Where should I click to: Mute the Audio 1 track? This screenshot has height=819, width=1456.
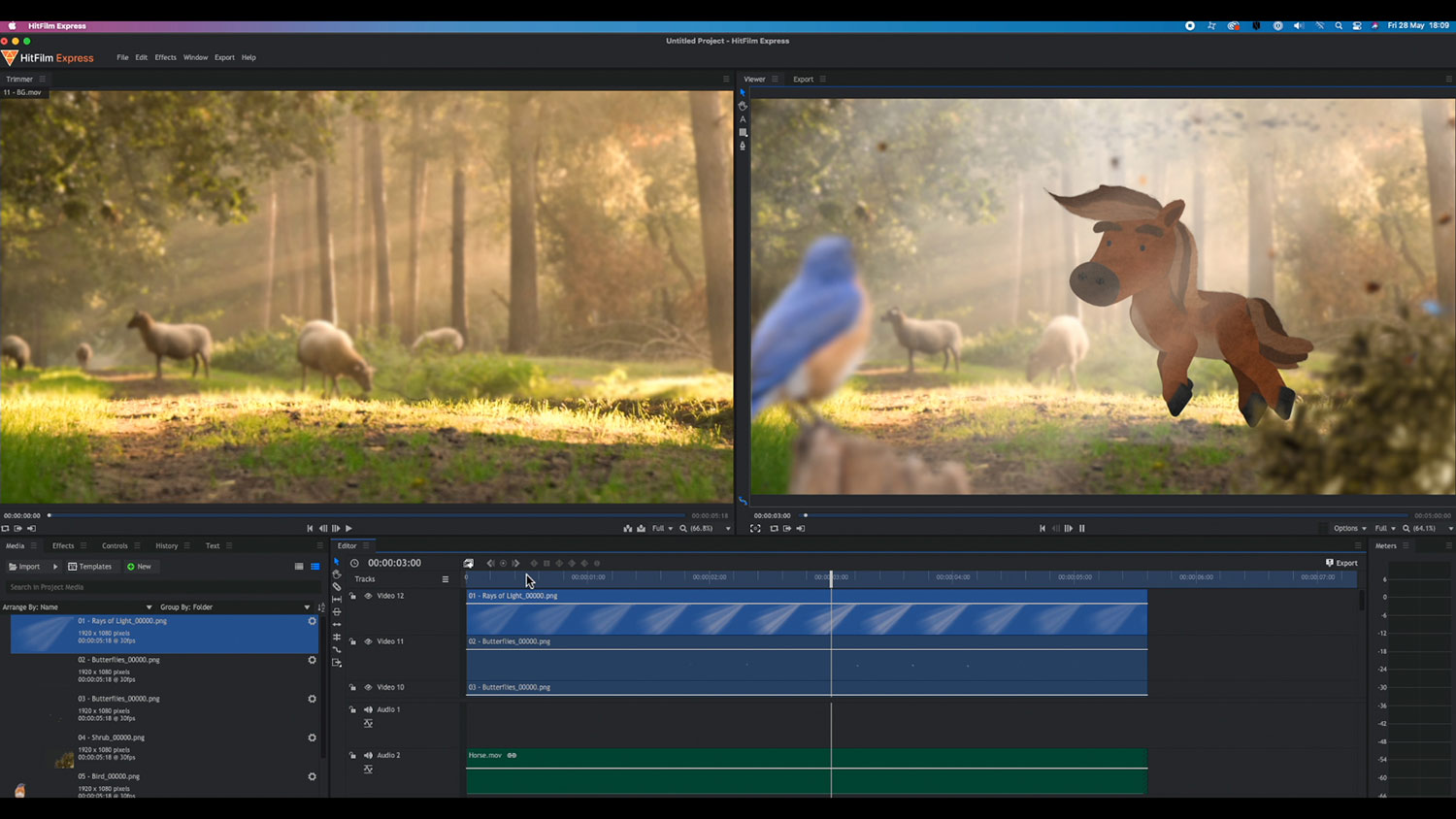368,709
